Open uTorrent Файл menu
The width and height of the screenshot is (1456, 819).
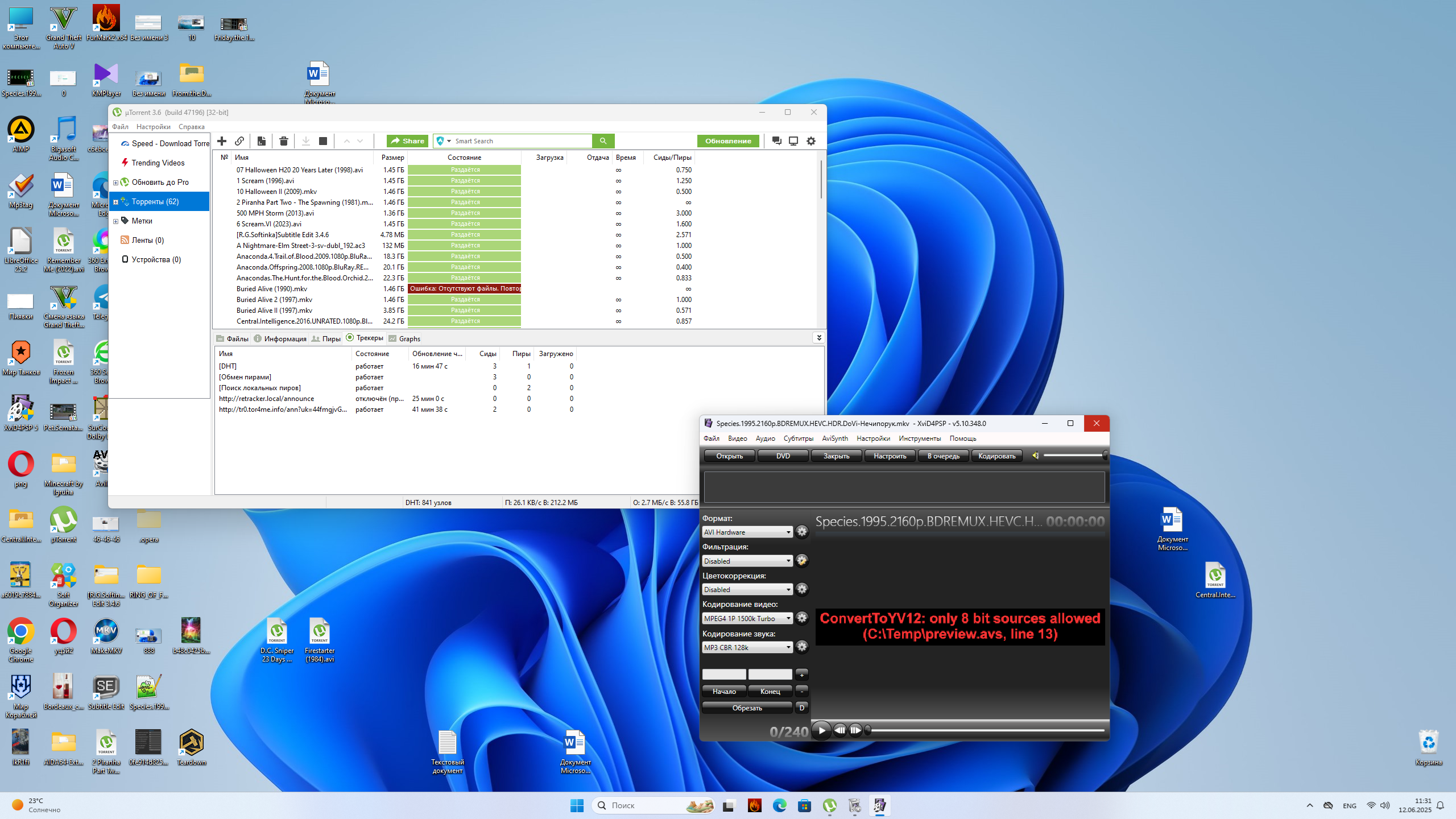[120, 127]
